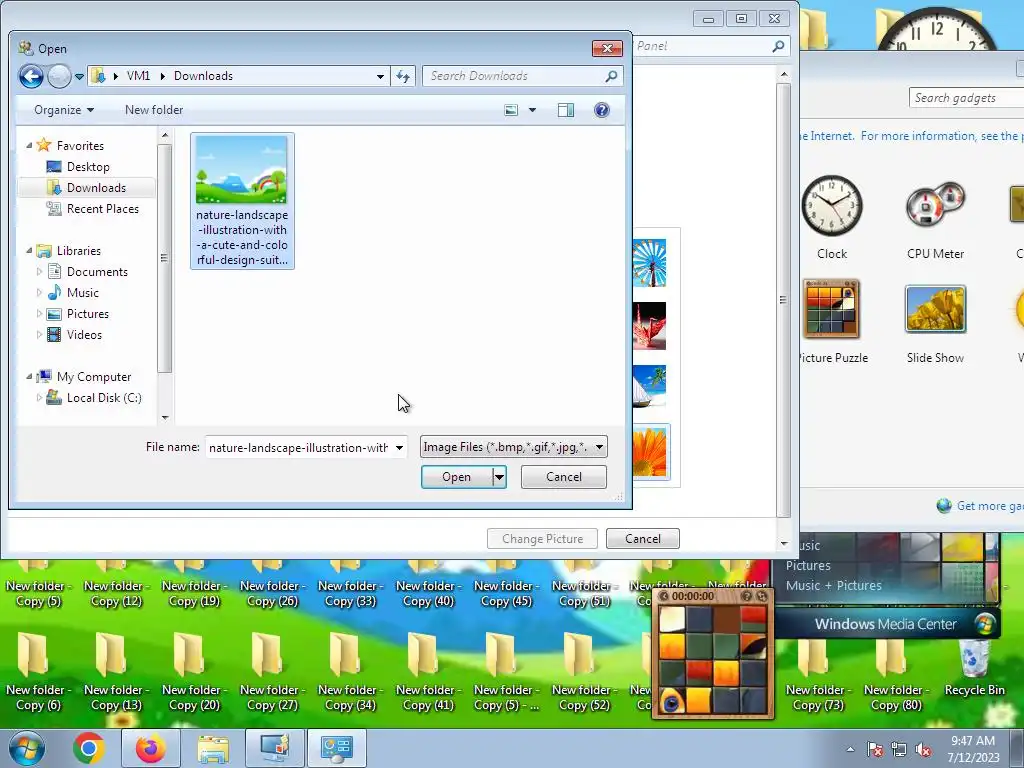Select the origami crane account picture
The width and height of the screenshot is (1024, 768).
pos(650,325)
